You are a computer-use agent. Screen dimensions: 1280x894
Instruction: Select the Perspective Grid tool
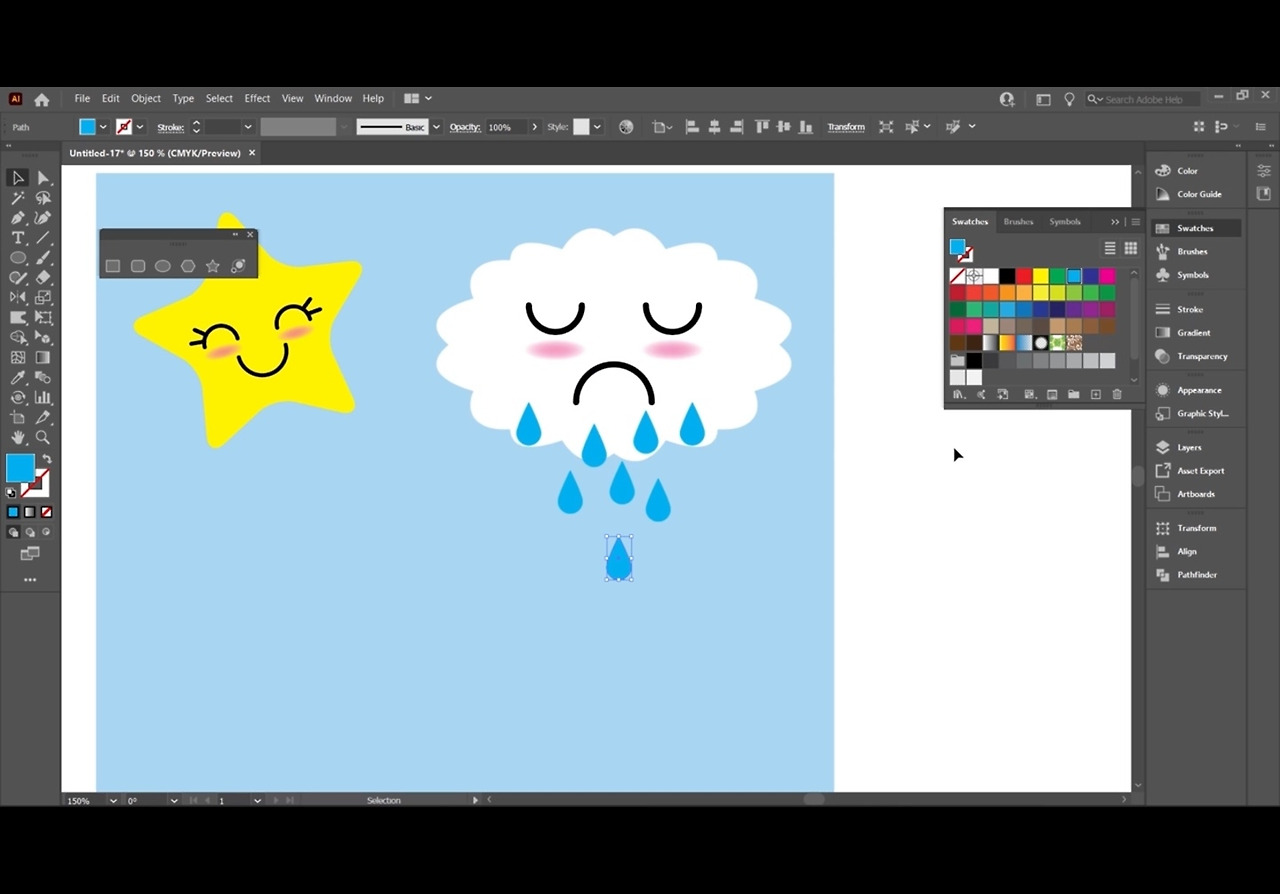point(43,337)
